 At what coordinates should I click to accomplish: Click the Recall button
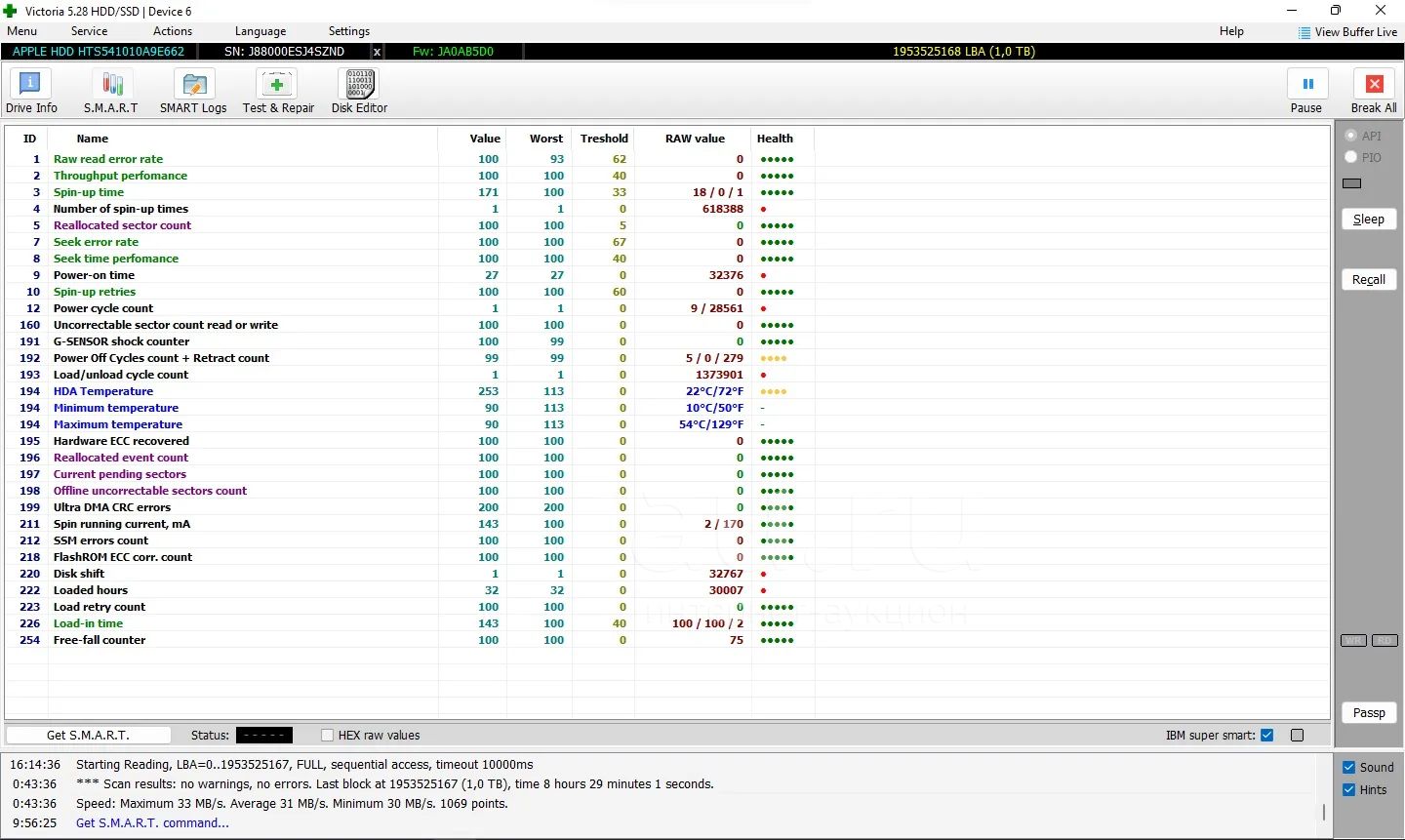[1369, 280]
